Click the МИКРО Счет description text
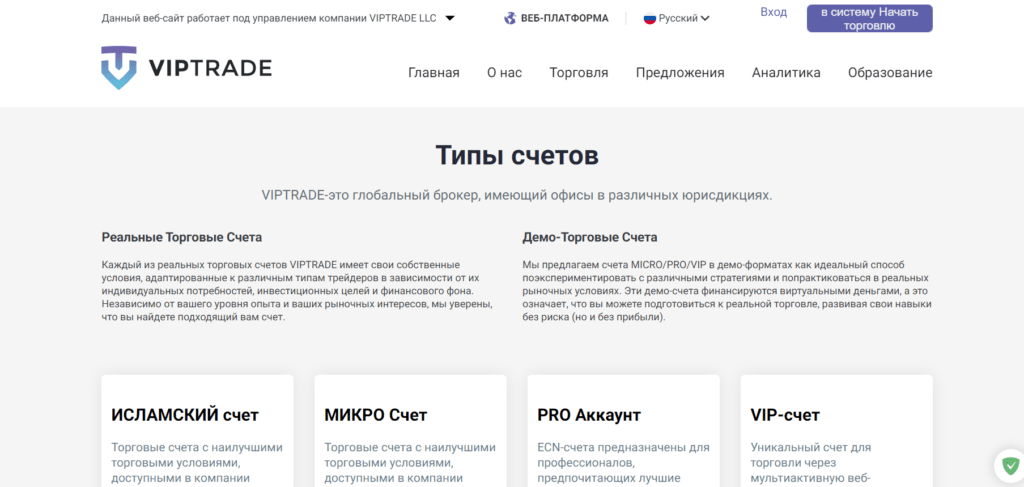Viewport: 1024px width, 487px height. [x=410, y=463]
